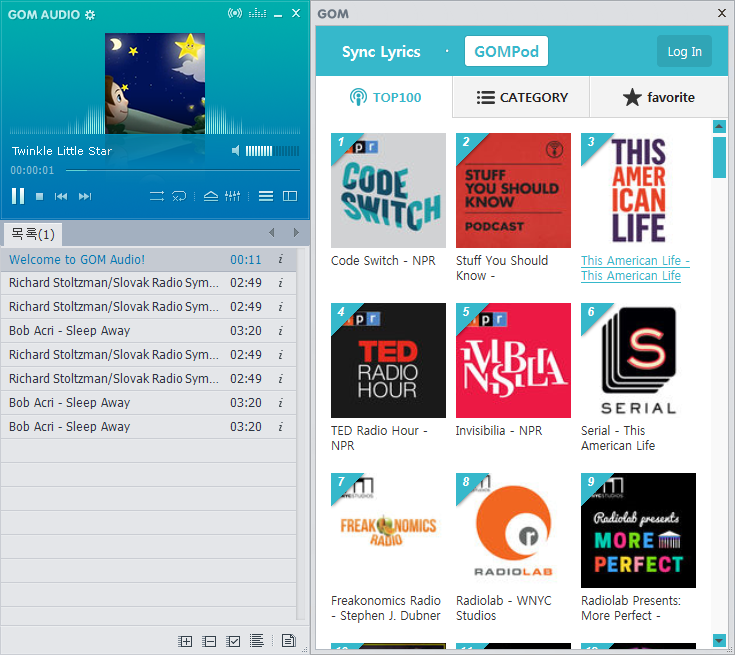Screen dimensions: 735x655
Task: Skip to the previous track
Action: click(61, 196)
